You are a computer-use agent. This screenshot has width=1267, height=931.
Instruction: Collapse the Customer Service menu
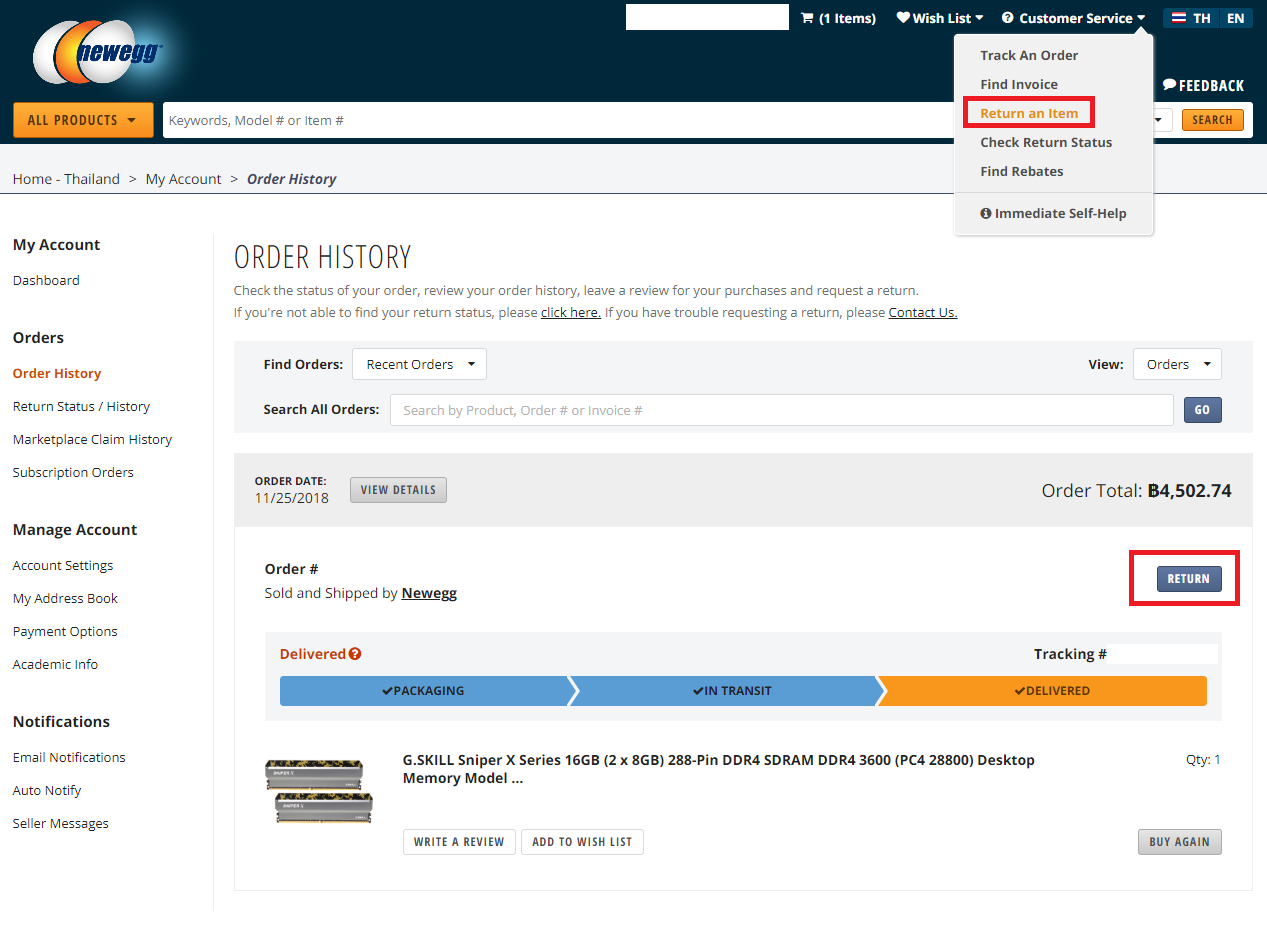(x=1074, y=18)
